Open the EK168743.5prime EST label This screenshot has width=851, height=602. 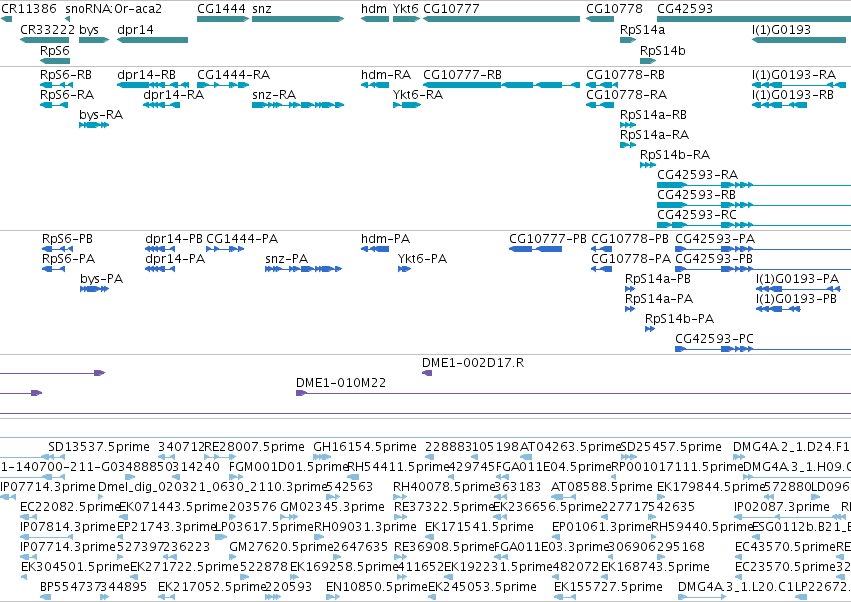(x=655, y=567)
